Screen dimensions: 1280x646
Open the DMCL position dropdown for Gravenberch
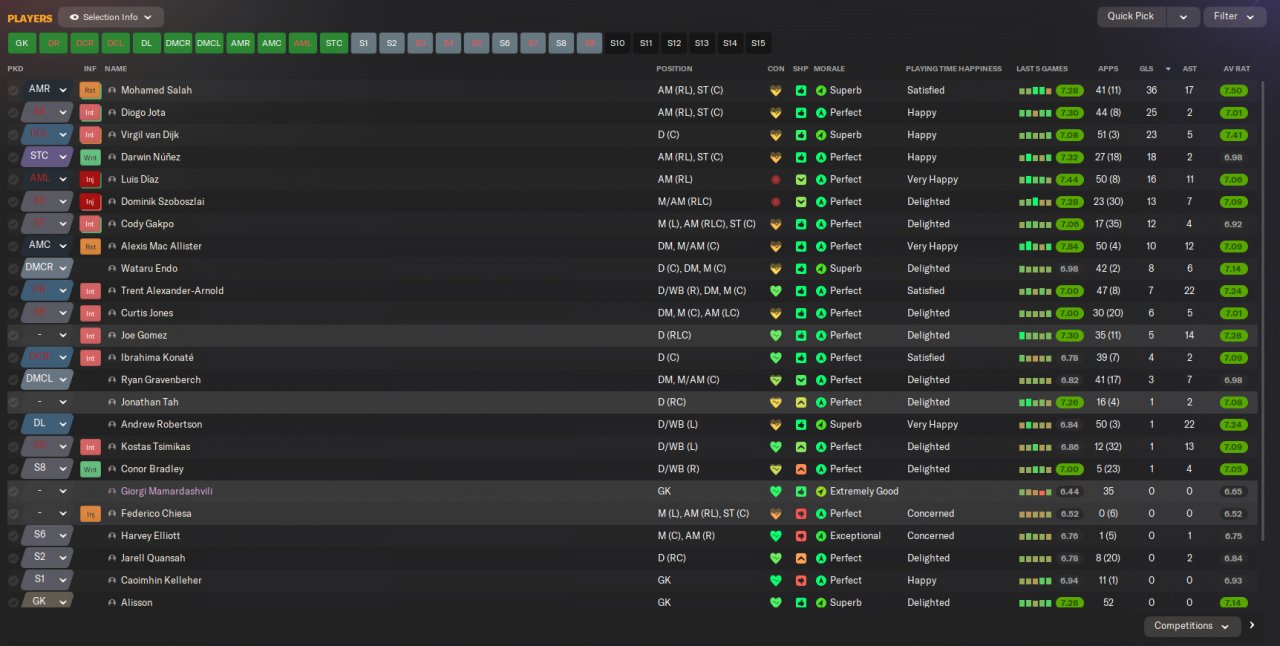point(47,380)
